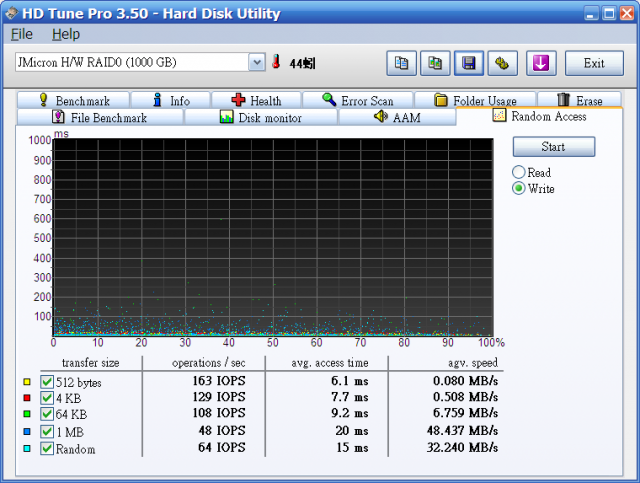This screenshot has width=640, height=483.
Task: Click the 32.240 MB/s speed value
Action: click(462, 447)
